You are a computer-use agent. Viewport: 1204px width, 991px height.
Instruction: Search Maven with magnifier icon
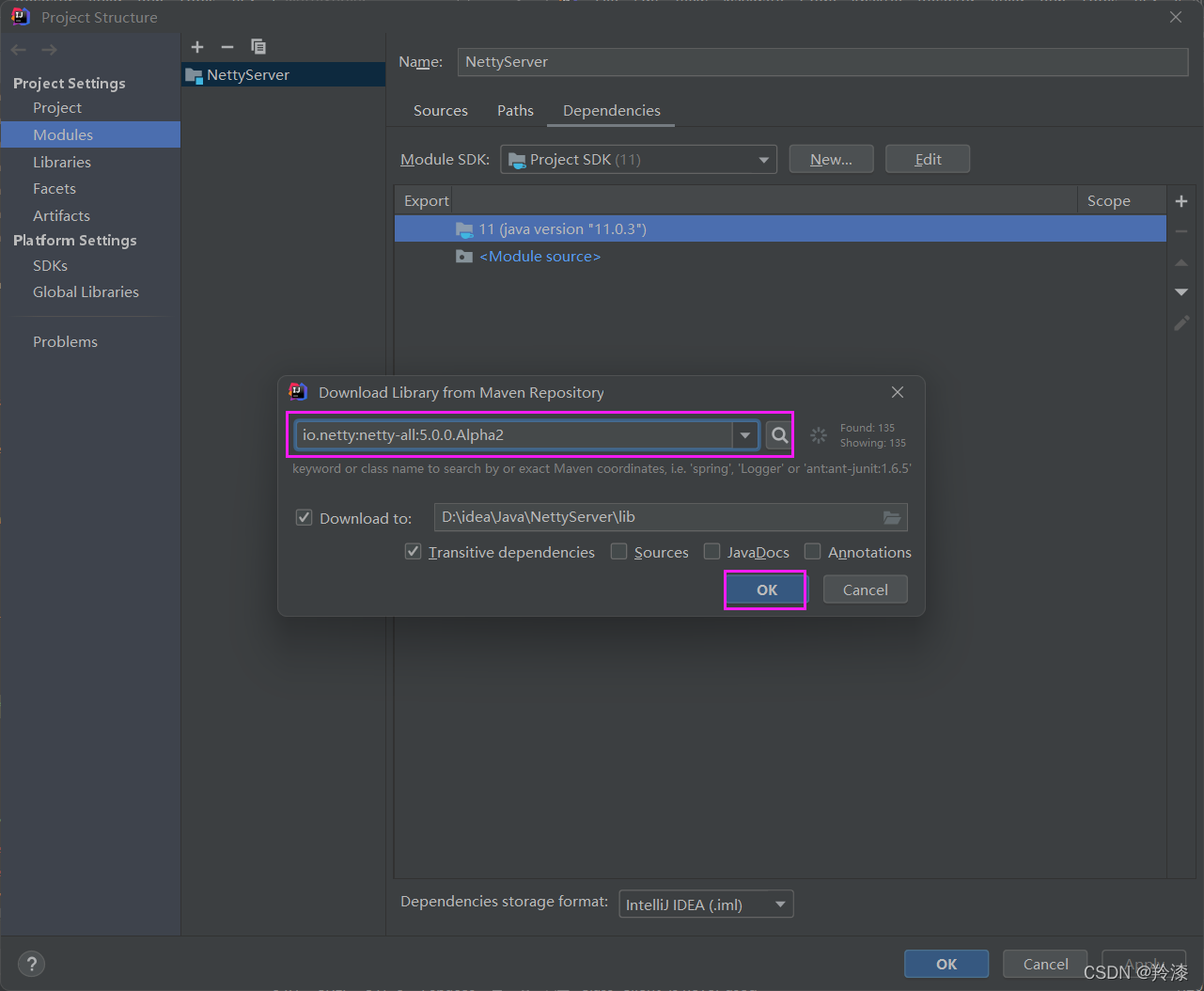click(779, 435)
